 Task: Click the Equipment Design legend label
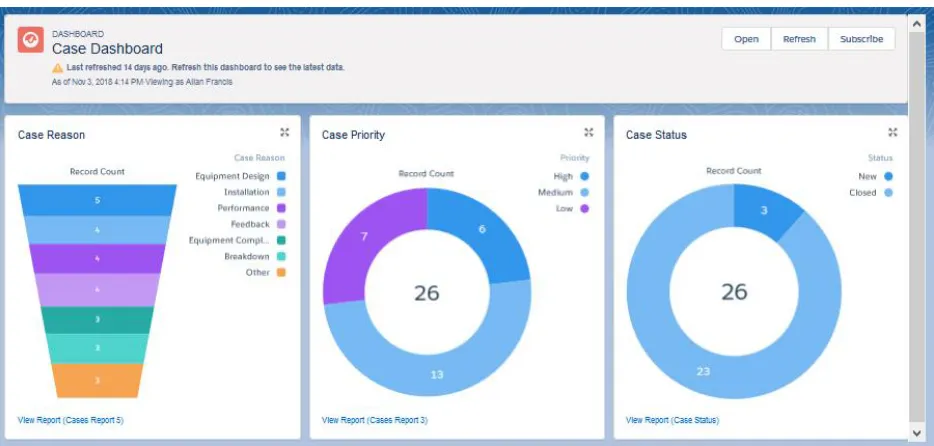point(232,176)
